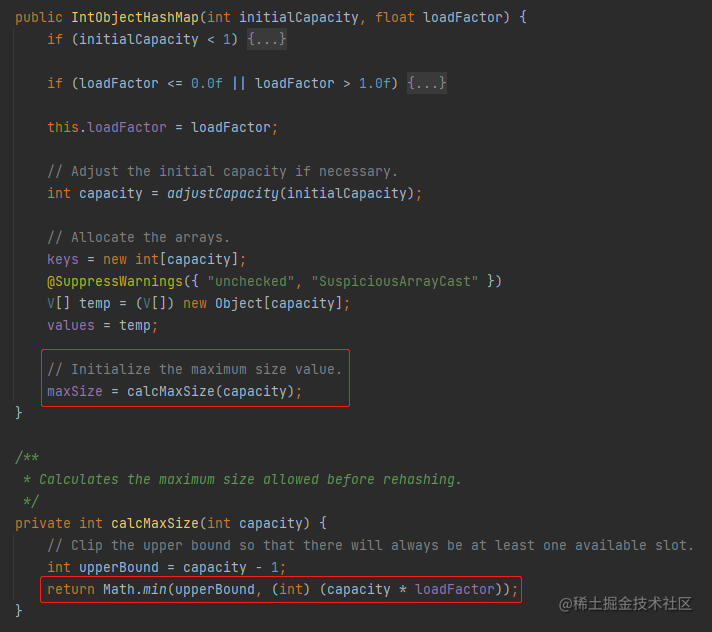The height and width of the screenshot is (632, 712).
Task: Click the calcMaxSize(capacity) call in the constructor
Action: (210, 391)
